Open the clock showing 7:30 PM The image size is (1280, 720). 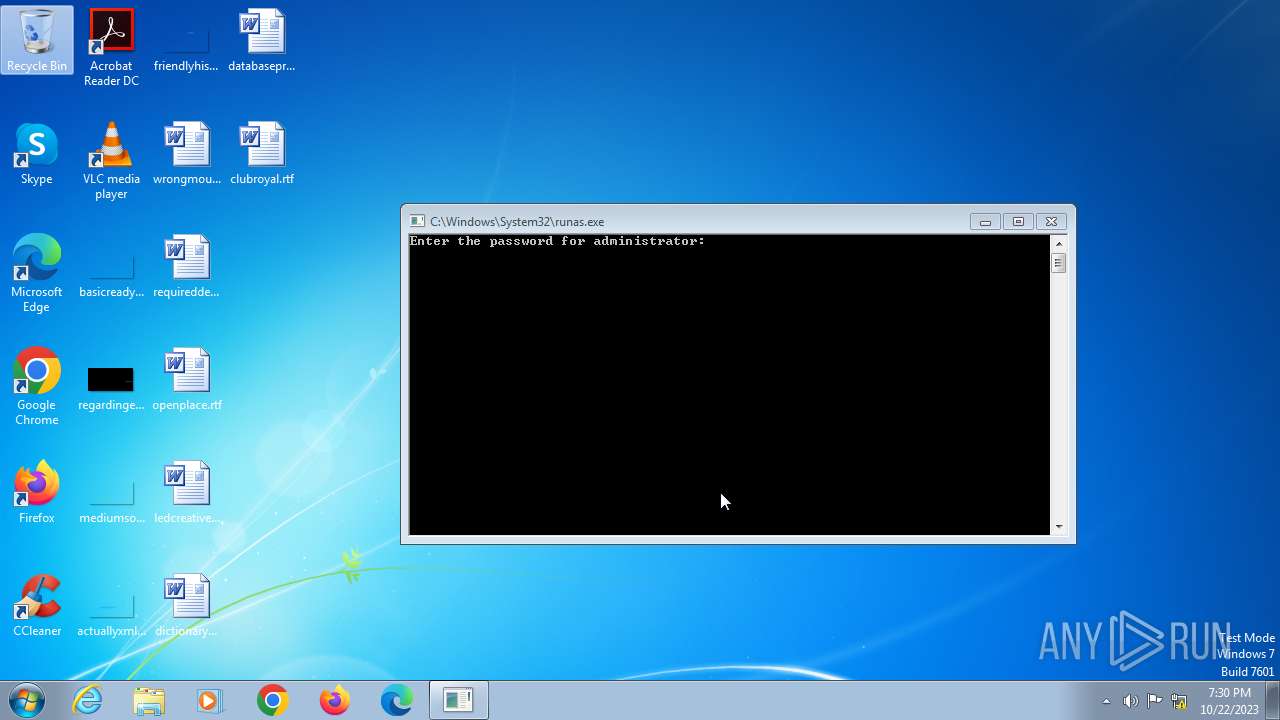click(1229, 701)
